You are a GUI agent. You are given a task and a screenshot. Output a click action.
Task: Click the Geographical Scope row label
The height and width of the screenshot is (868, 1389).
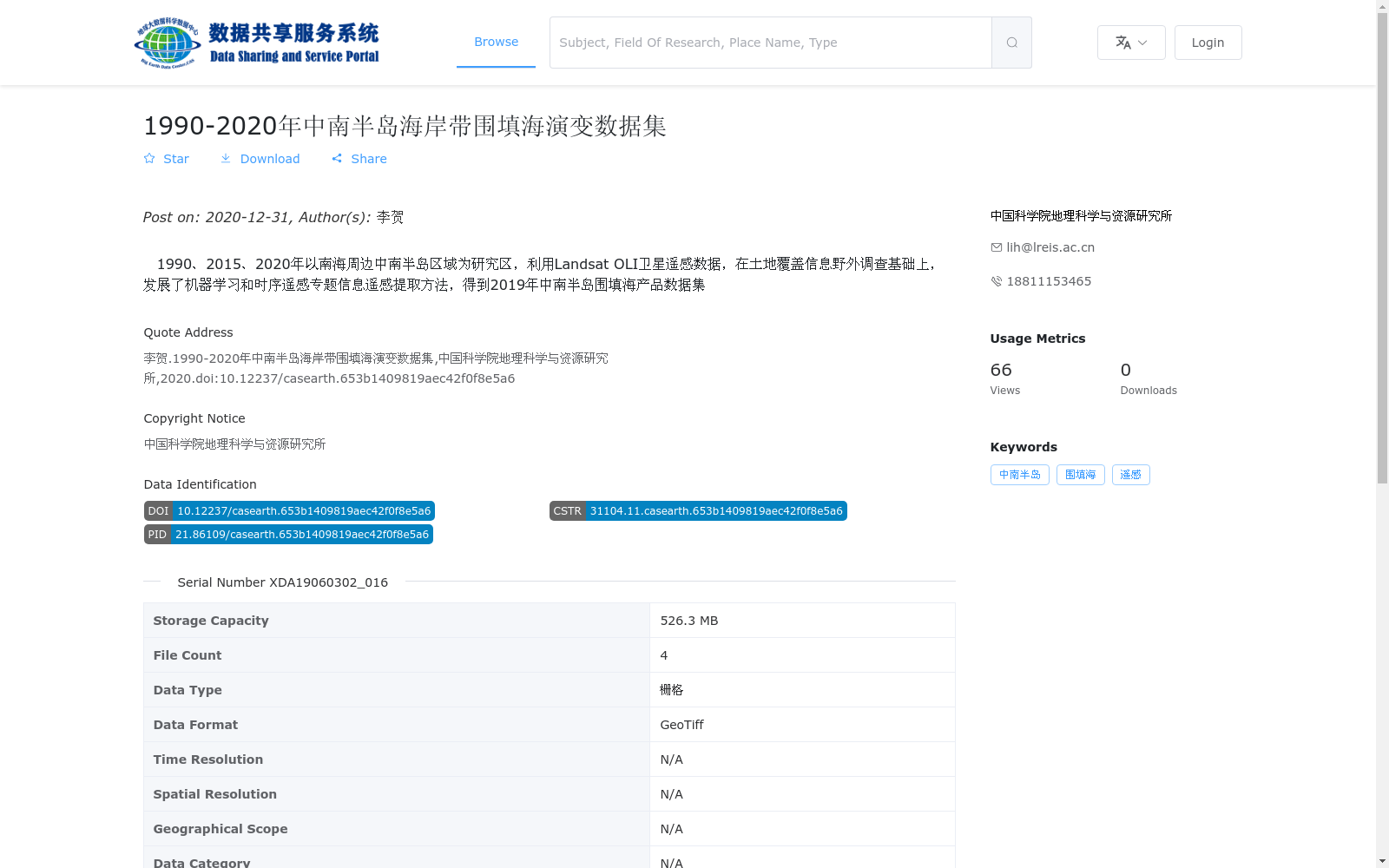[x=221, y=829]
